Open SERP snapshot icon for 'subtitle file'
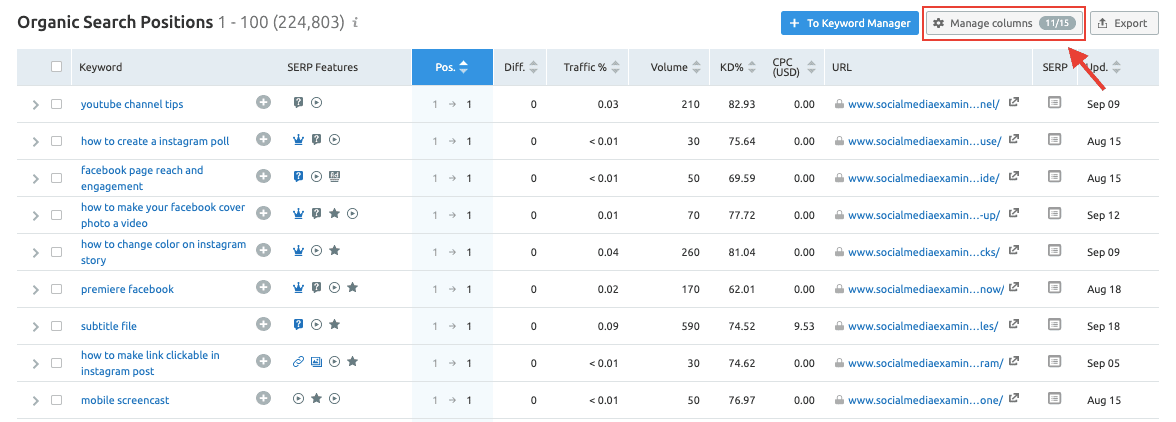 tap(1054, 325)
